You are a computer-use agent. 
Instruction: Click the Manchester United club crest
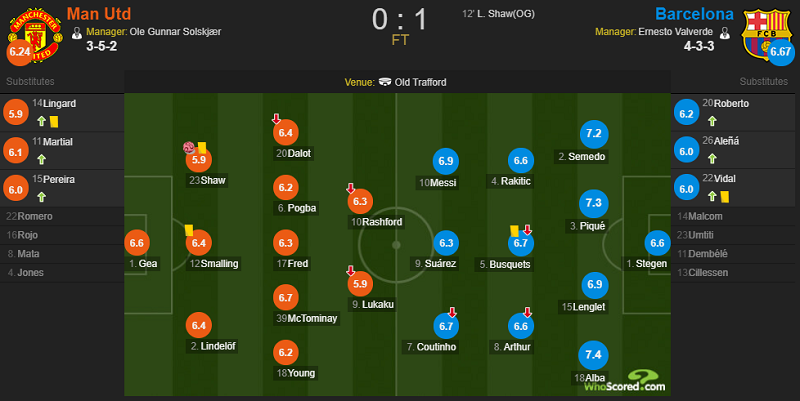point(35,36)
